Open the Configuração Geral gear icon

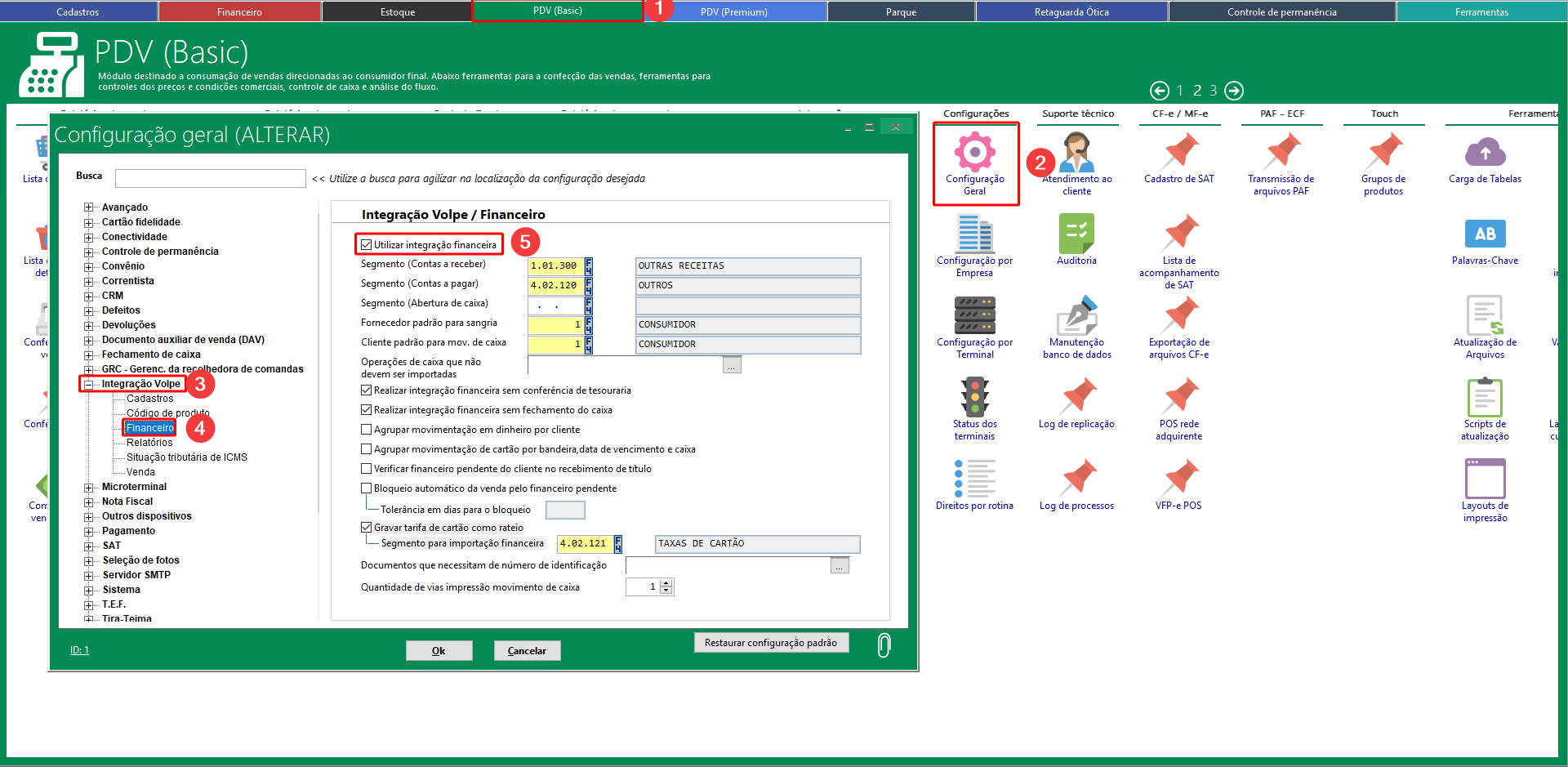[x=974, y=153]
